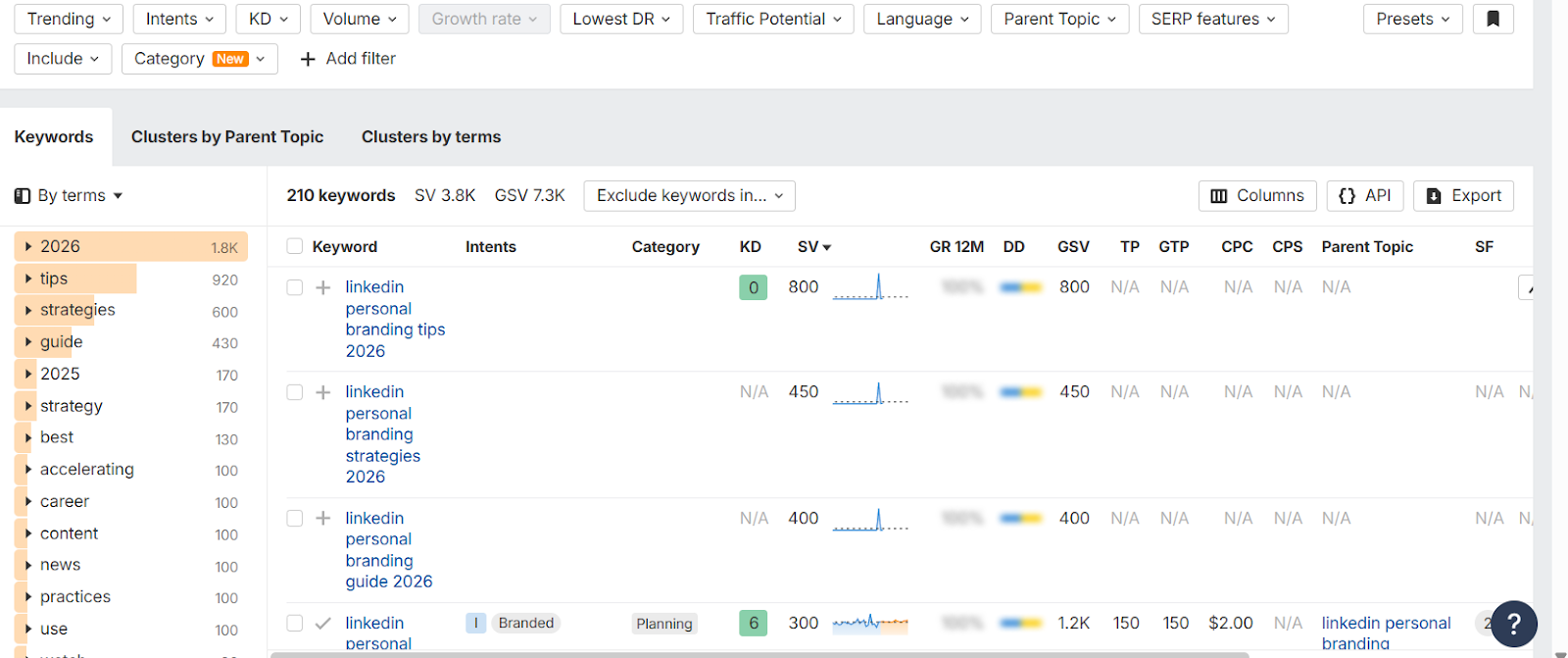Open the Include filter dropdown

pos(63,59)
